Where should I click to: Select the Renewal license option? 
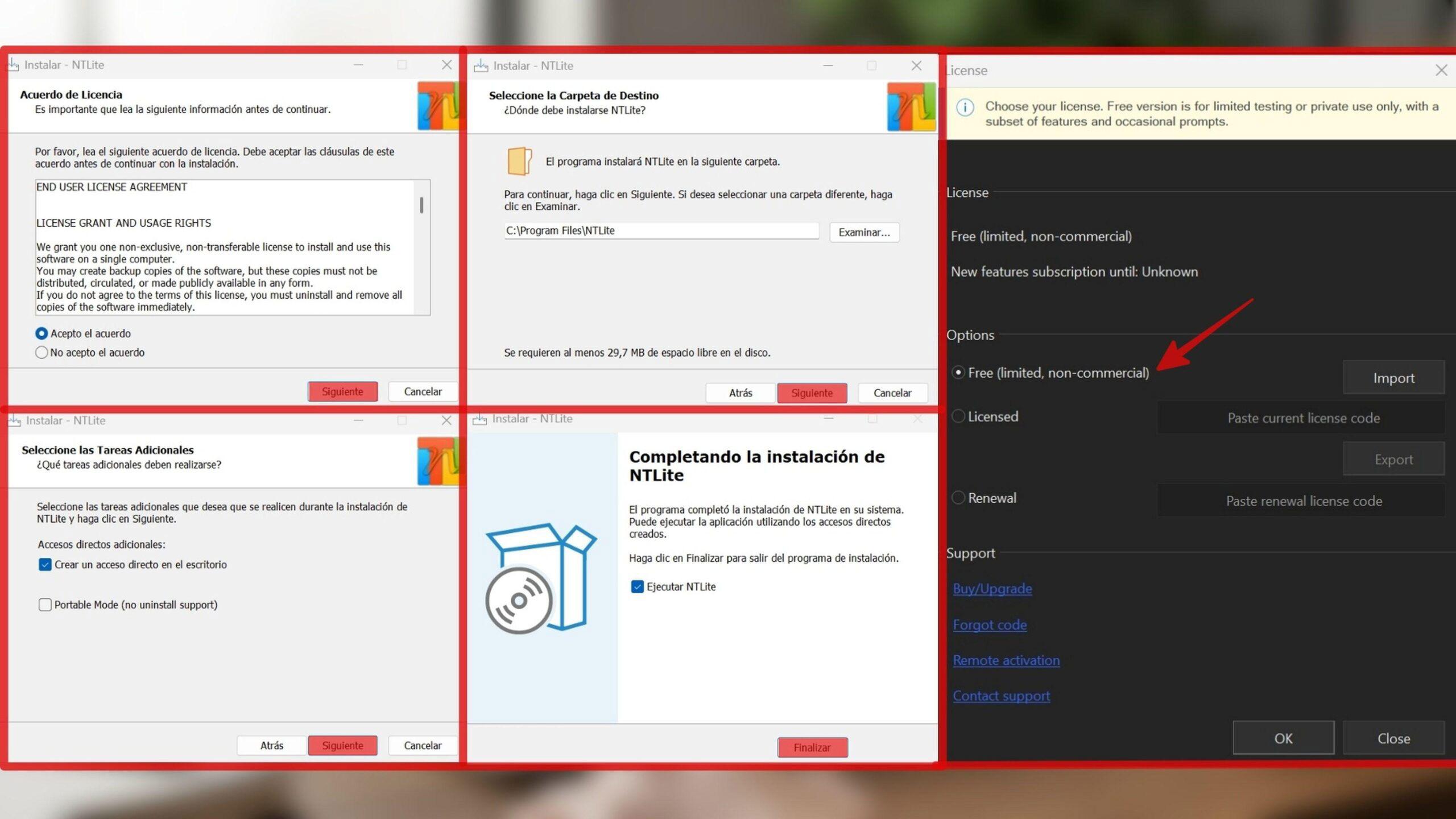pyautogui.click(x=958, y=498)
